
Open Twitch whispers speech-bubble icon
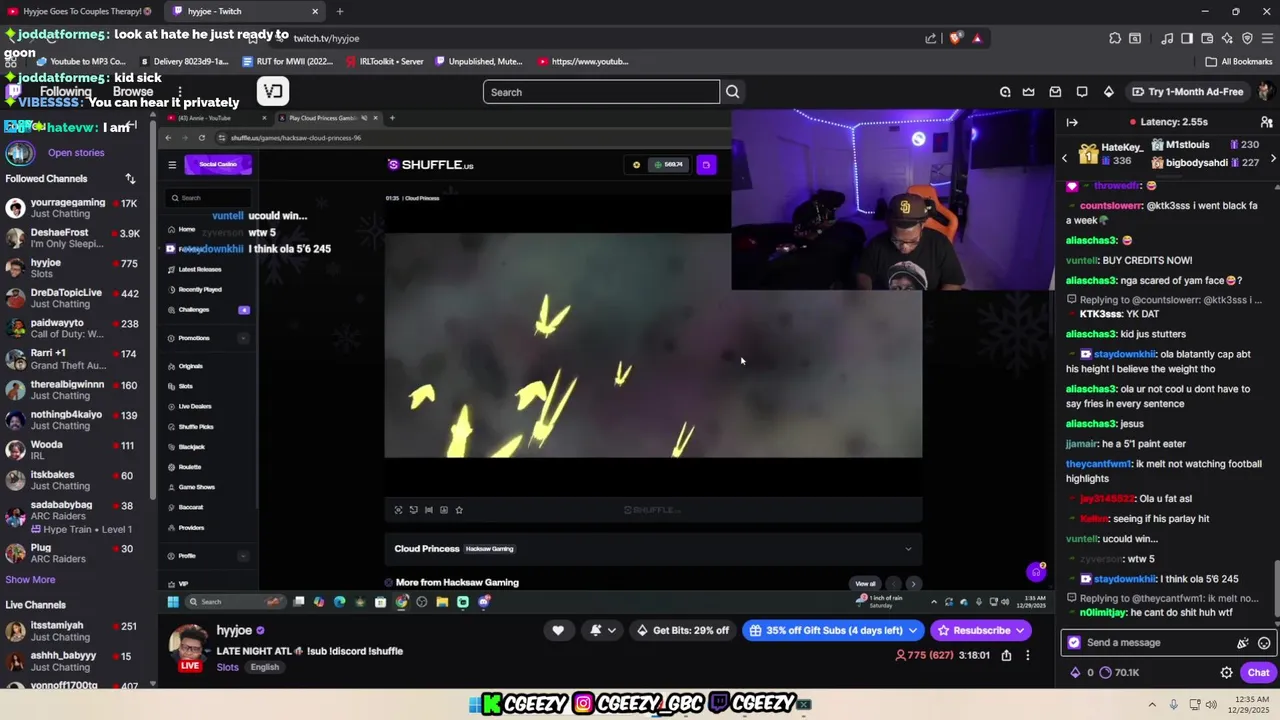tap(1082, 92)
